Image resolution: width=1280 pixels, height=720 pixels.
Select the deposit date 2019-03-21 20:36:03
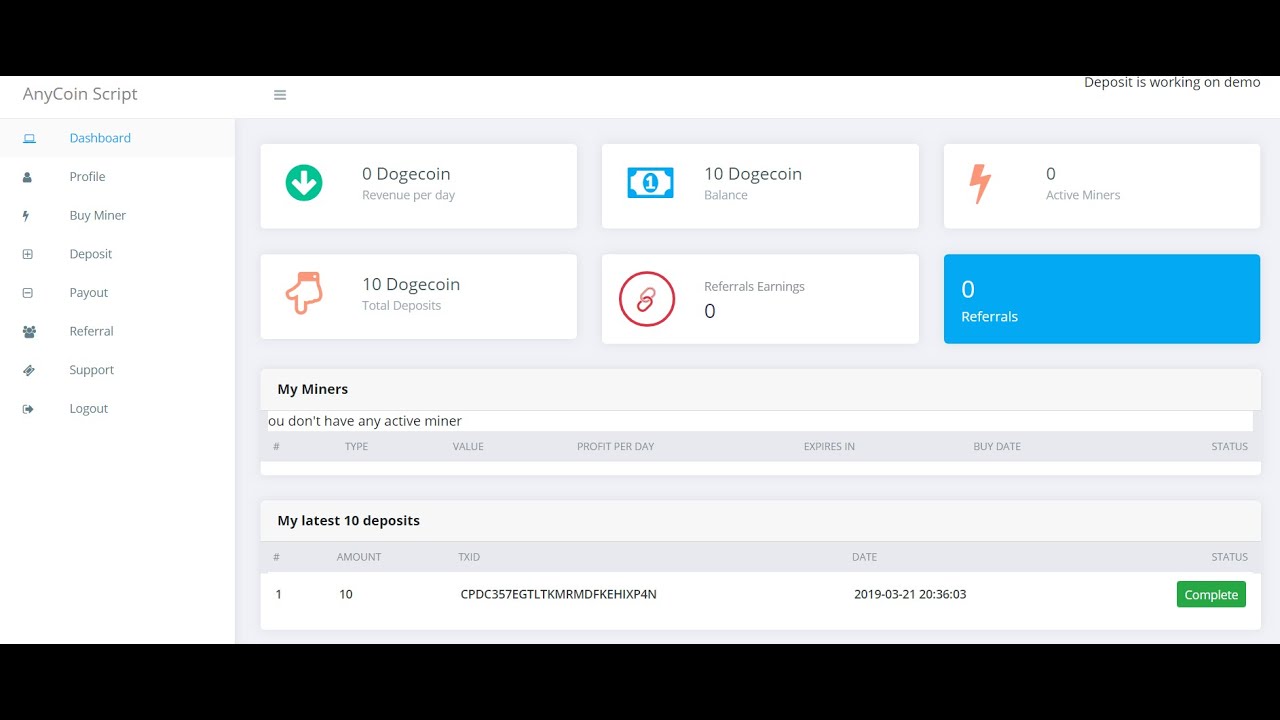point(910,594)
